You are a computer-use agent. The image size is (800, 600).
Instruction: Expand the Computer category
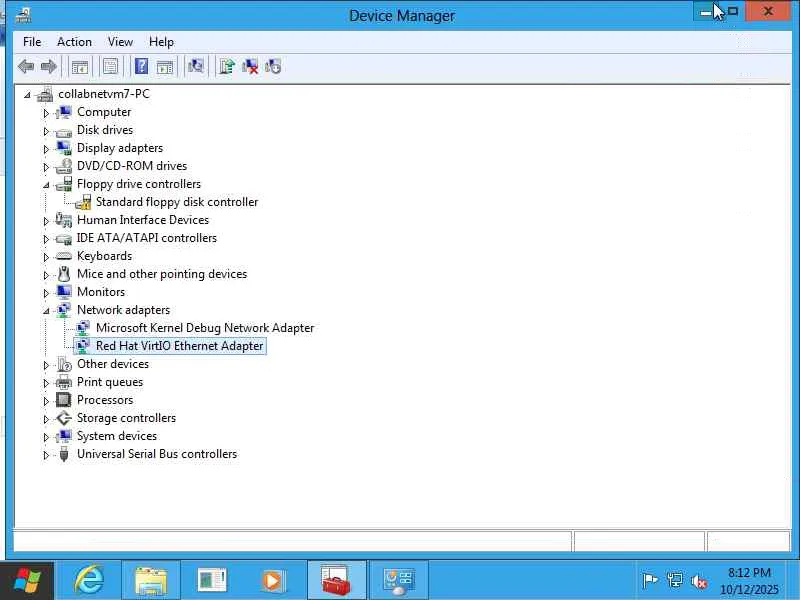46,113
